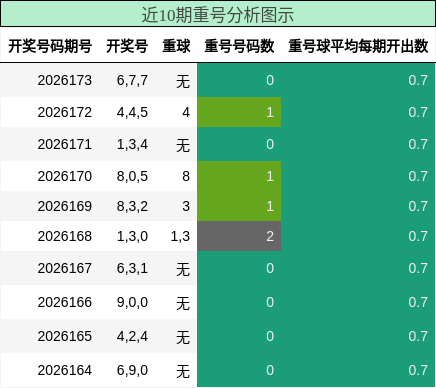Click the title 近10期重号分析图示
Image resolution: width=436 pixels, height=388 pixels.
[218, 15]
